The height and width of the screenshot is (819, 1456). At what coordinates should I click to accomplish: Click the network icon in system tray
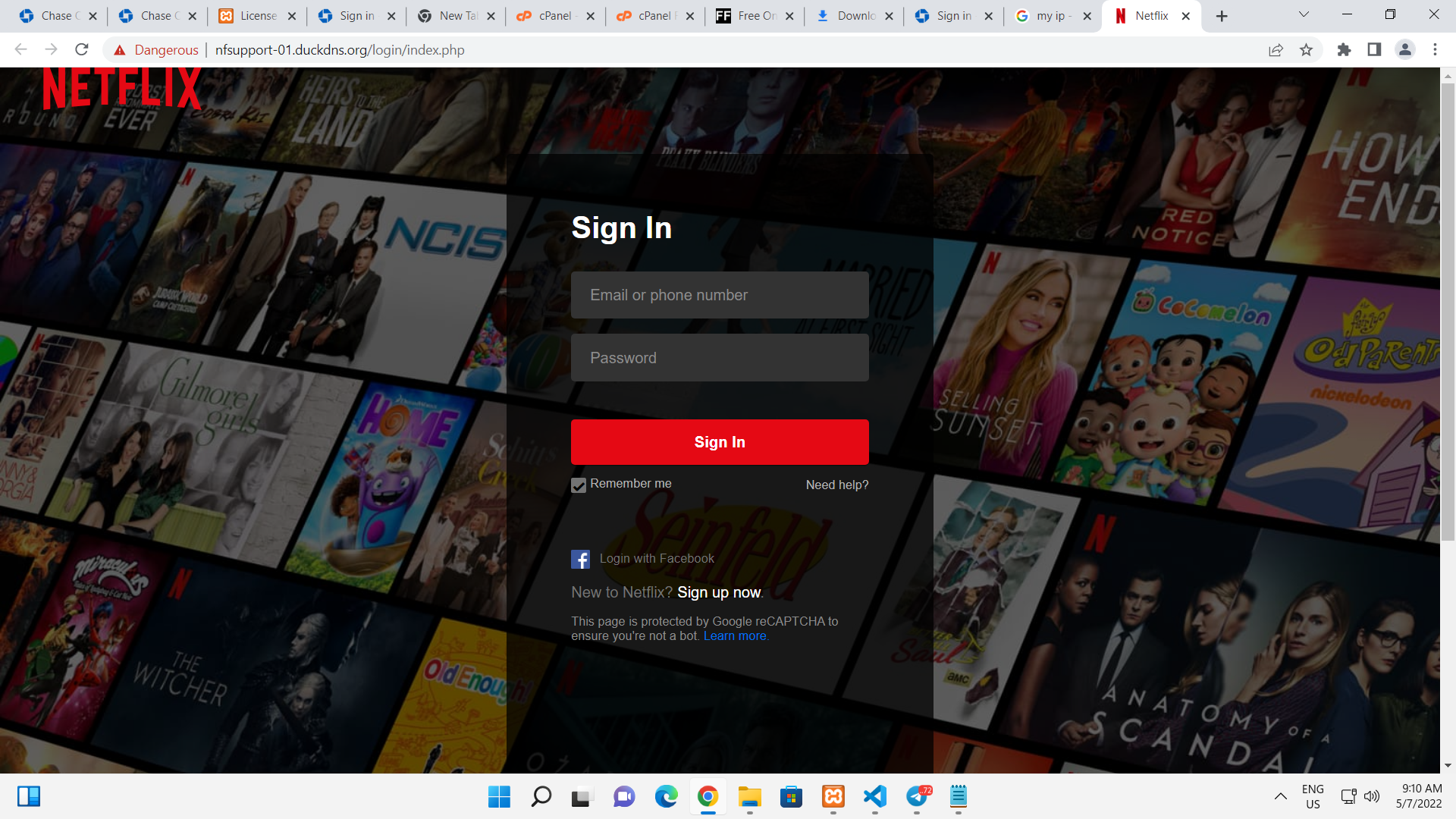coord(1348,797)
